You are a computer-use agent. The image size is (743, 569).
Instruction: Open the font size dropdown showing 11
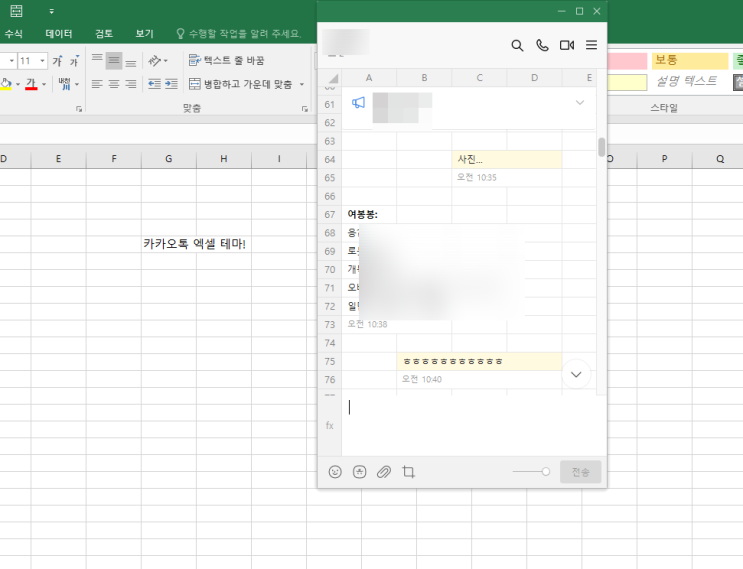[x=42, y=61]
